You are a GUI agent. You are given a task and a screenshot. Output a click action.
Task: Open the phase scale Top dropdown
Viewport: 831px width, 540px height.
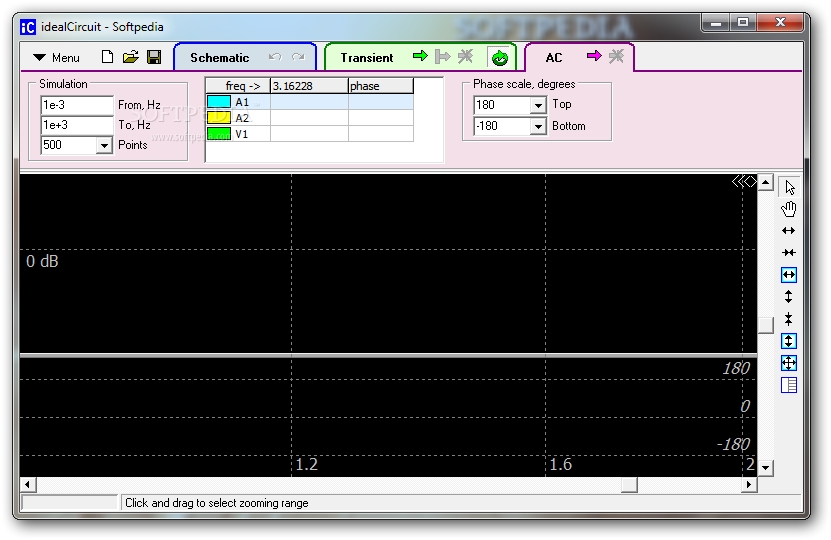click(x=538, y=105)
